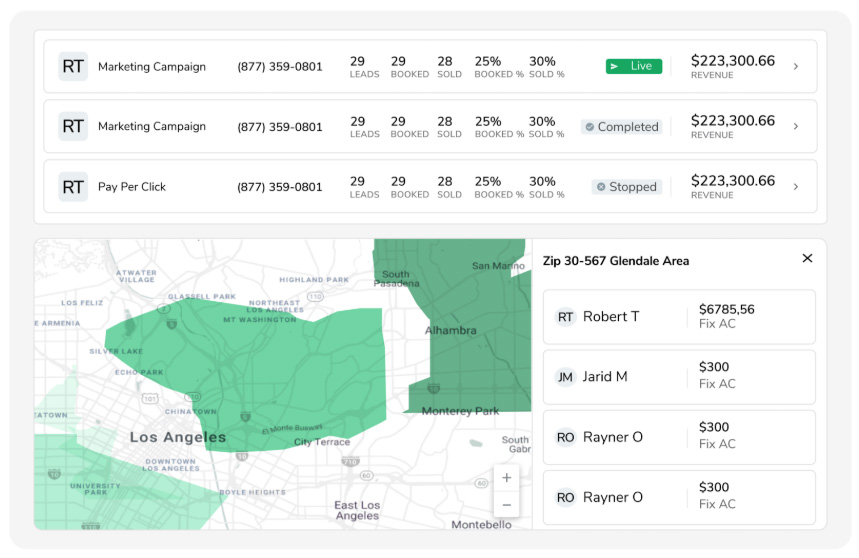Click the Completed status badge

(621, 127)
